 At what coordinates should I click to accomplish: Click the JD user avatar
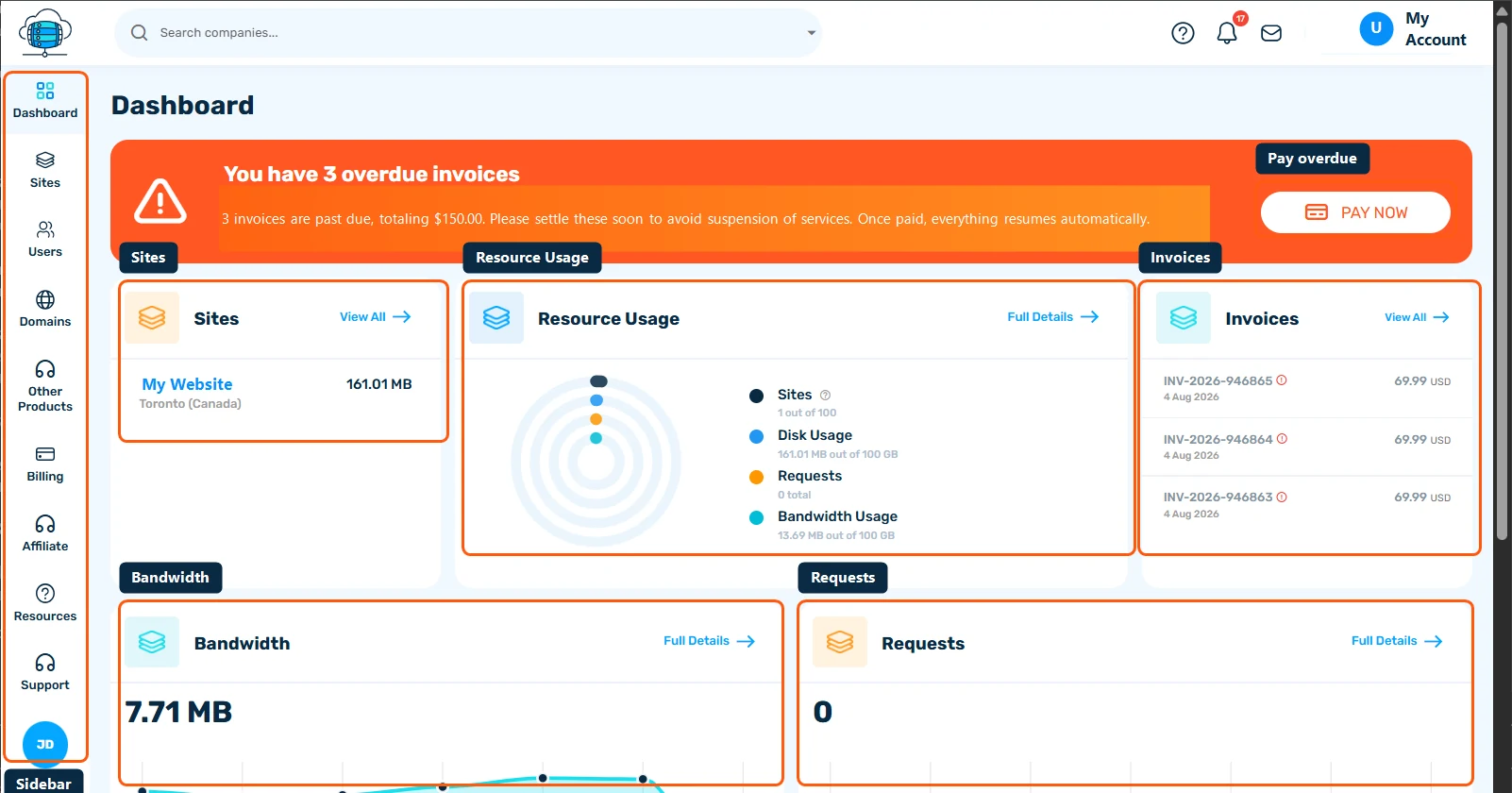(45, 744)
